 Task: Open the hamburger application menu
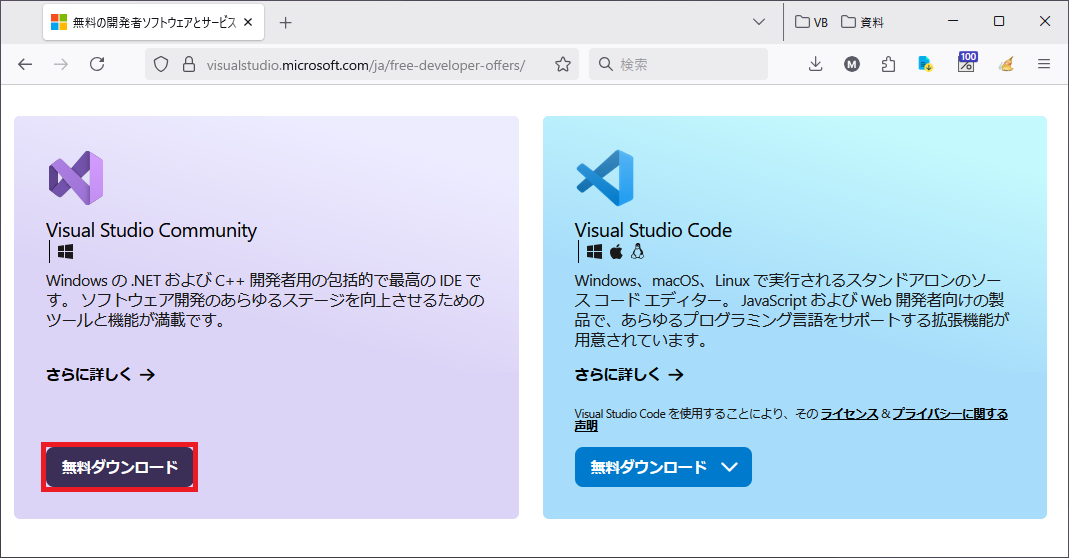pyautogui.click(x=1044, y=64)
